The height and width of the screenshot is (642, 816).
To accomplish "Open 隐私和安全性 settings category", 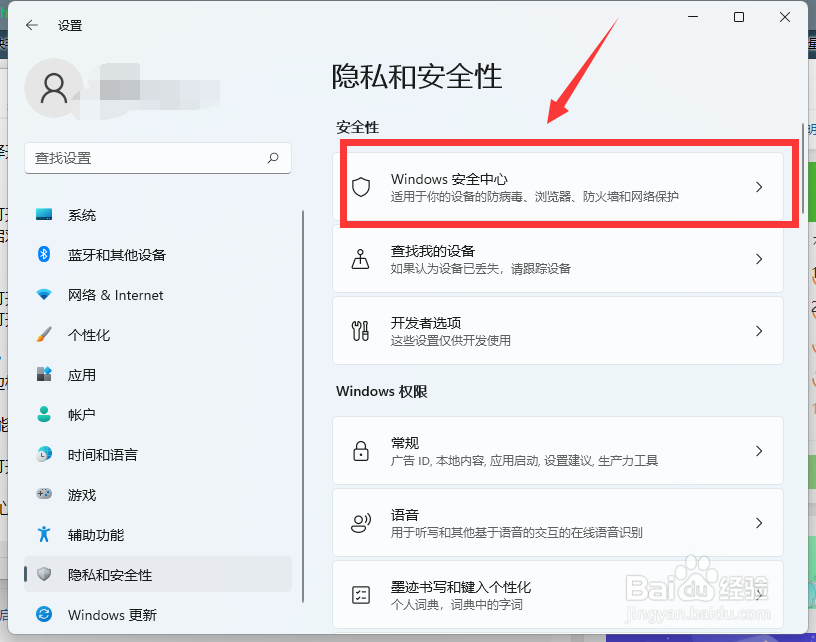I will pyautogui.click(x=158, y=574).
